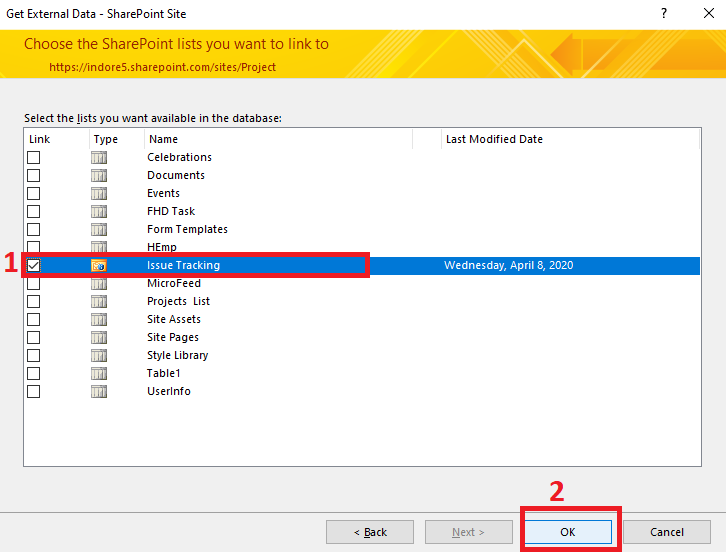The image size is (726, 552).
Task: Enable the Projects List link checkbox
Action: (x=34, y=301)
